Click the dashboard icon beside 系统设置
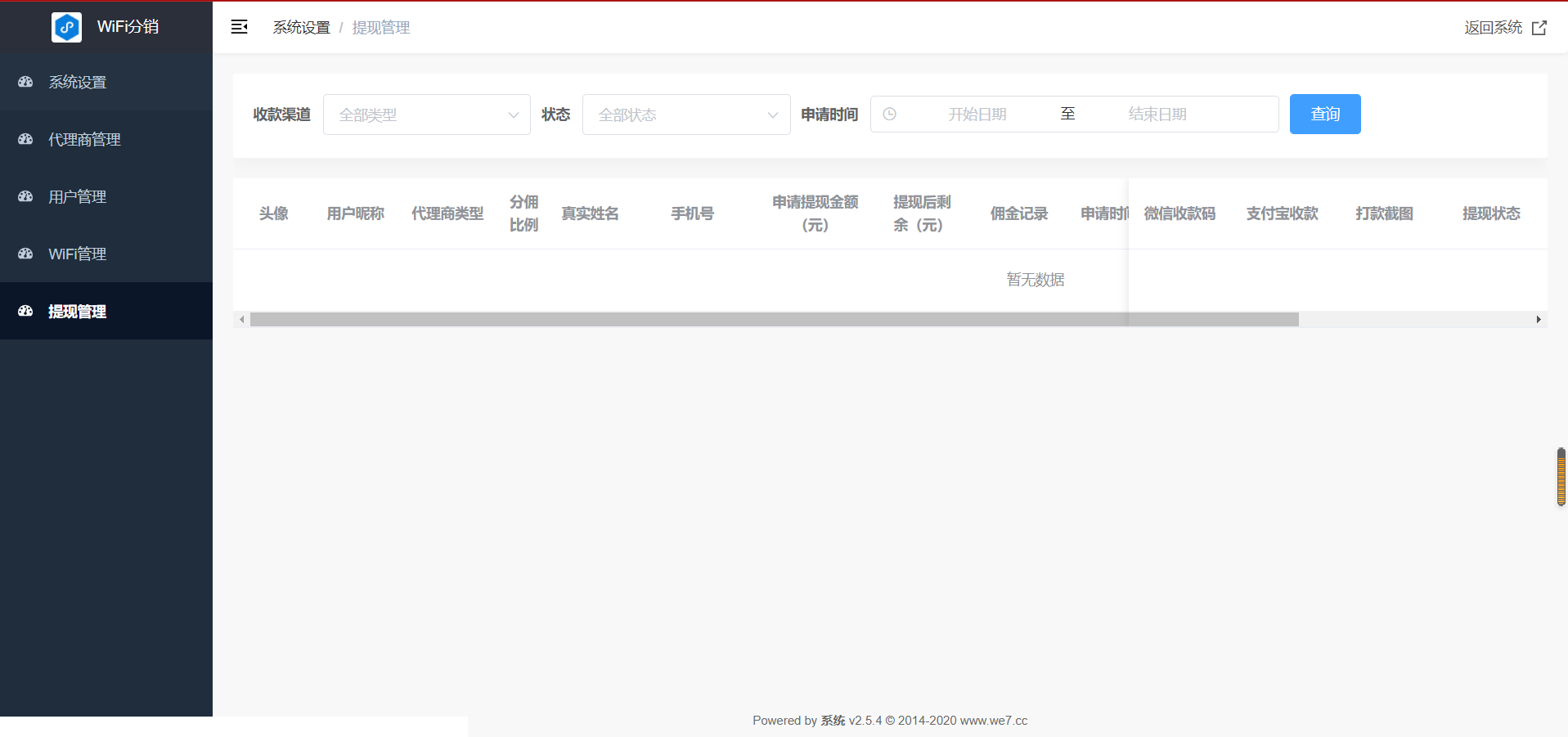Image resolution: width=1568 pixels, height=737 pixels. 25,82
